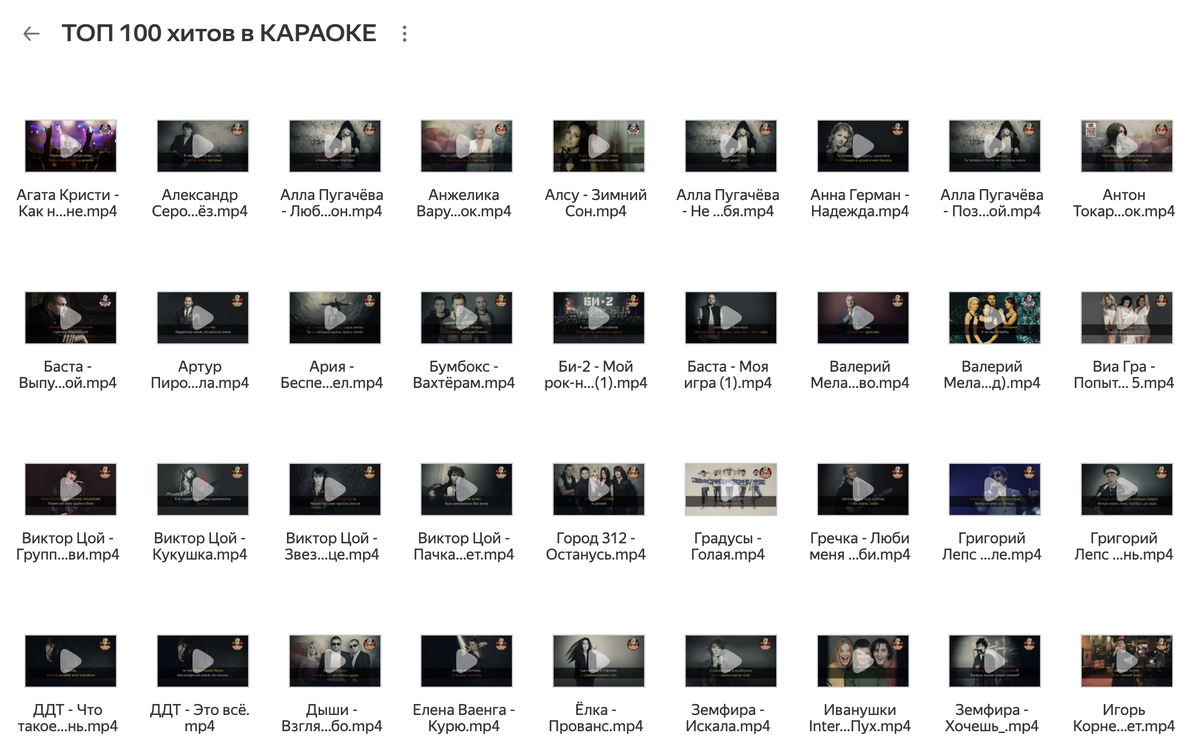
Task: Click file name Земфира - Искала.mp4
Action: [728, 718]
